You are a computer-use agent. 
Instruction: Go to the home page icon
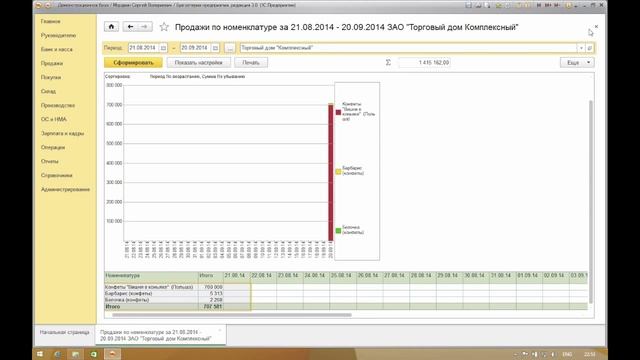[x=111, y=27]
